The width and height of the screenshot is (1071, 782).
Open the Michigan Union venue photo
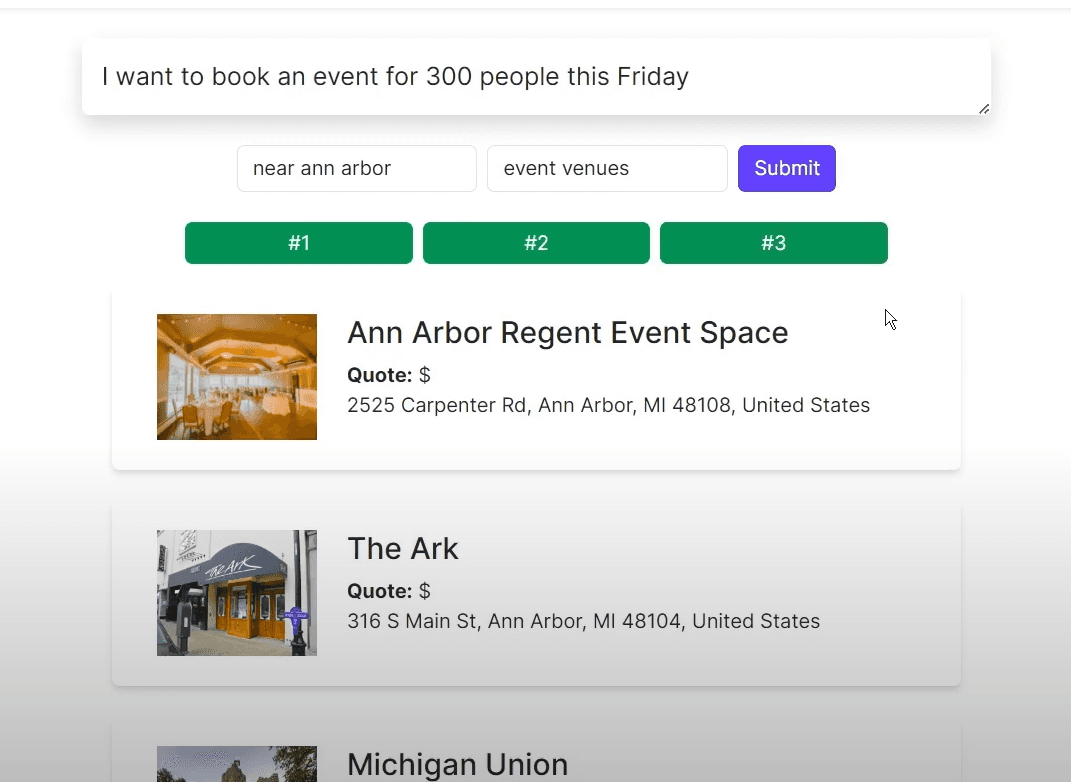pyautogui.click(x=237, y=765)
